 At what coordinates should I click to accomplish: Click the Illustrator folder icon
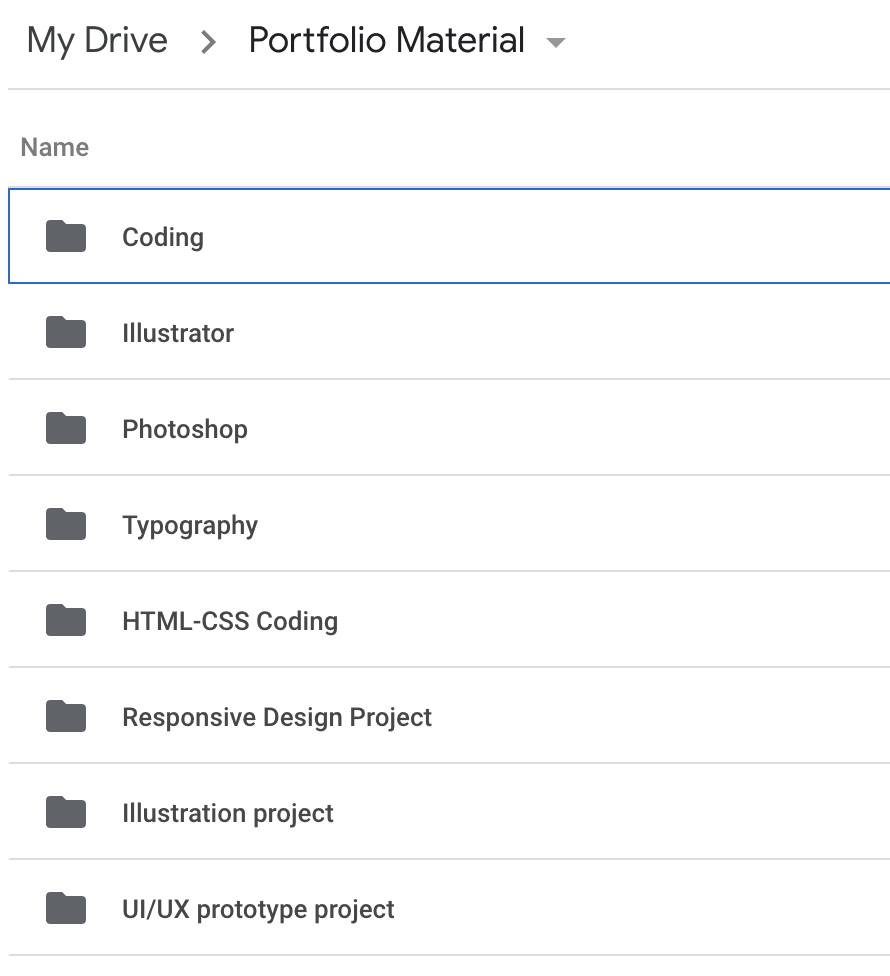point(64,332)
